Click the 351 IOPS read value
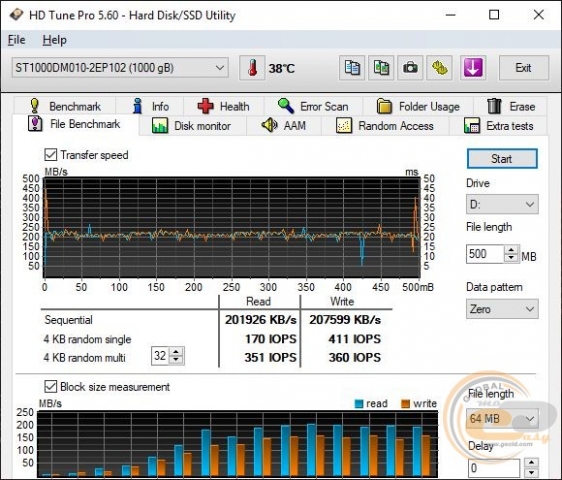The width and height of the screenshot is (562, 480). [271, 357]
